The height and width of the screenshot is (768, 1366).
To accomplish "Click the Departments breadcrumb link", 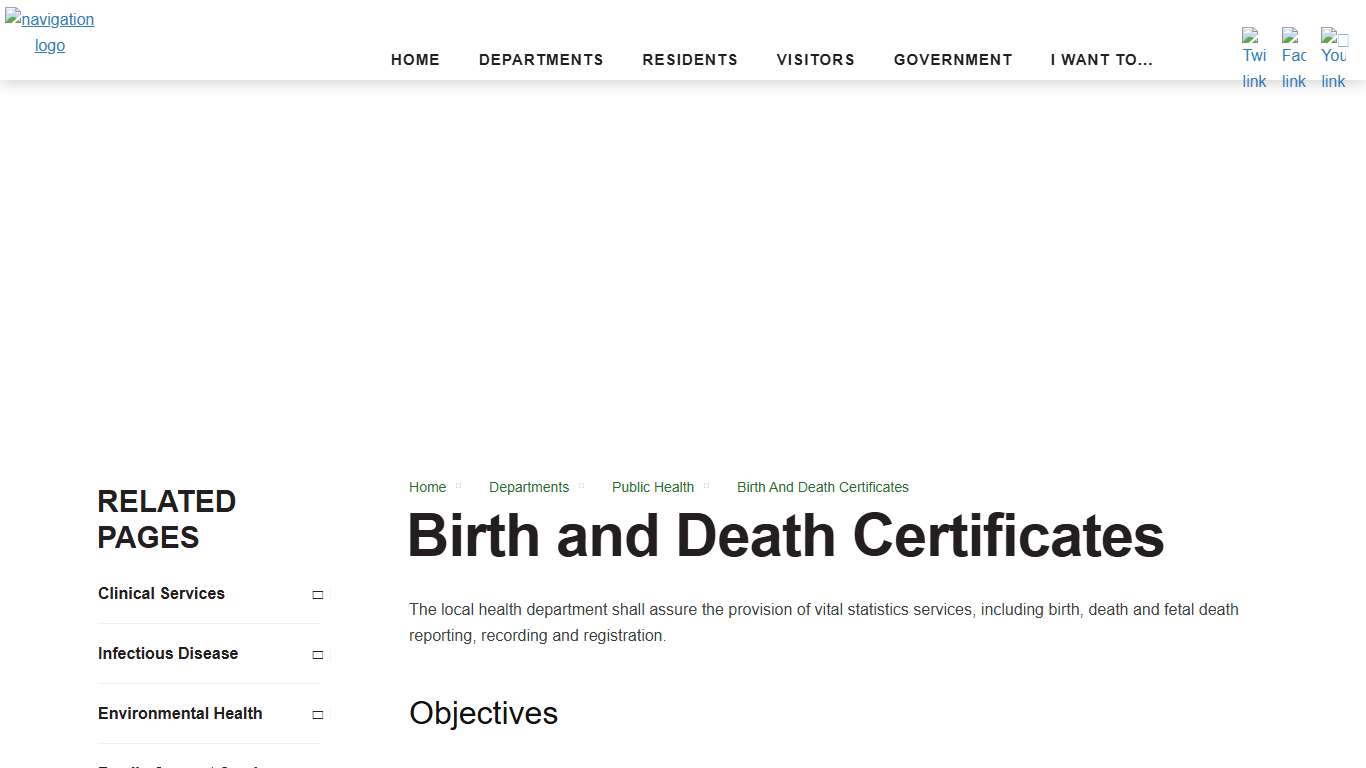I will [529, 487].
